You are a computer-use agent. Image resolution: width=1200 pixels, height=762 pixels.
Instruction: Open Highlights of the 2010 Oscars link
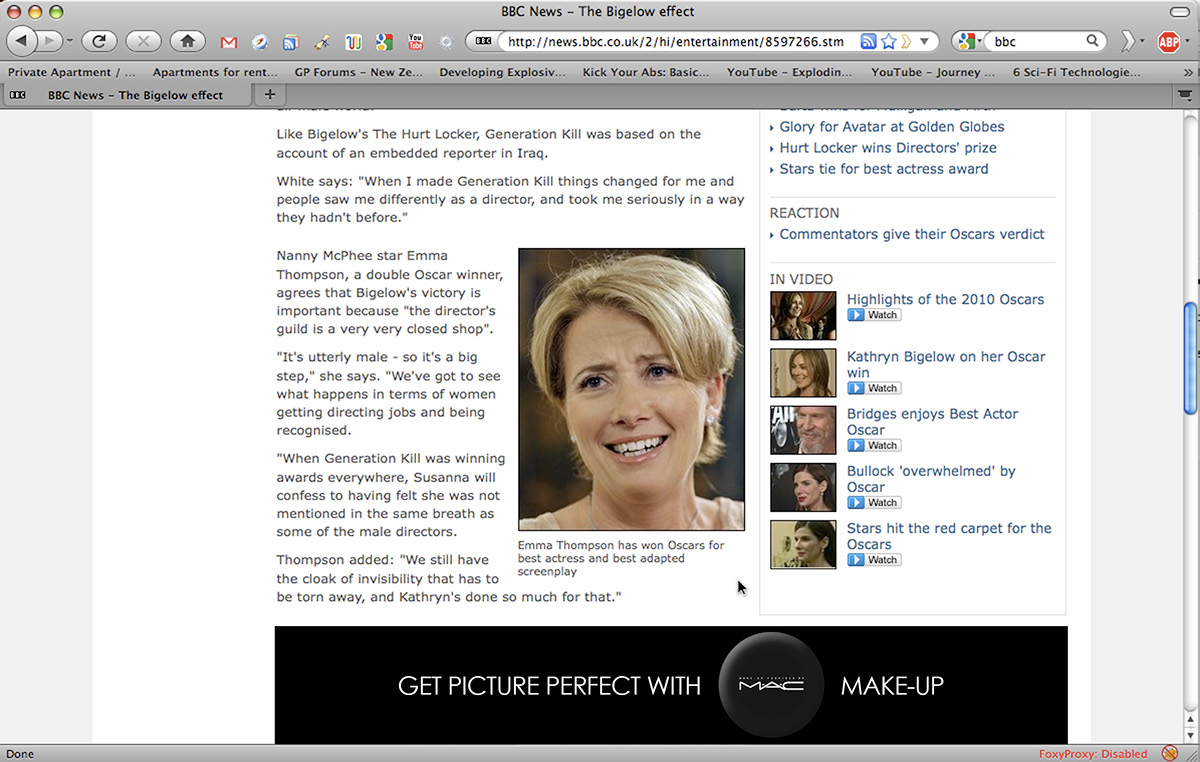(x=945, y=299)
